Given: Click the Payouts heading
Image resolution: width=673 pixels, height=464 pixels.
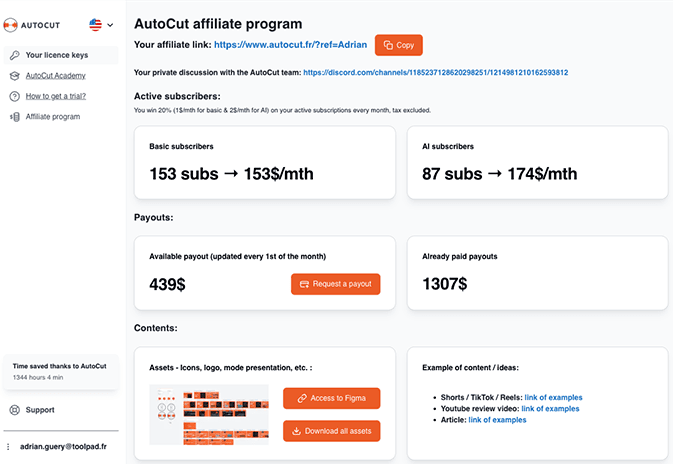Looking at the screenshot, I should [153, 218].
